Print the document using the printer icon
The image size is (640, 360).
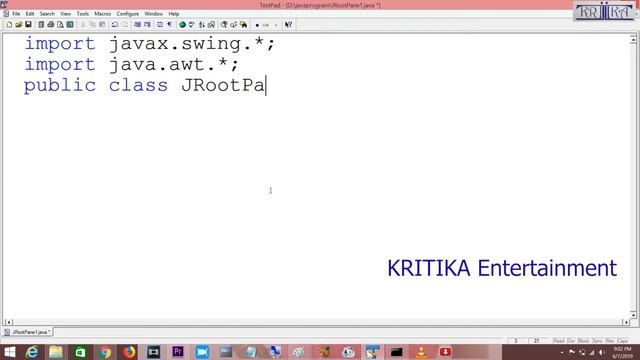[51, 25]
